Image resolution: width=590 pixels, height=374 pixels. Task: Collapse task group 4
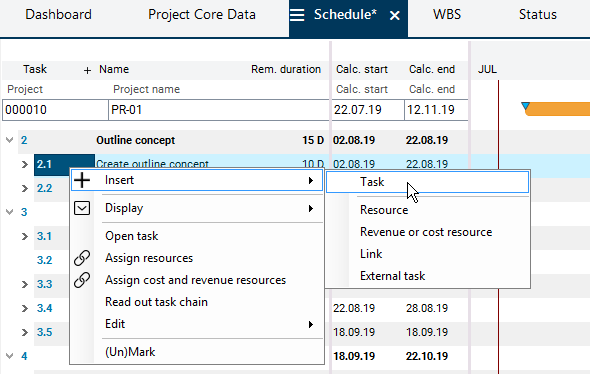point(9,356)
